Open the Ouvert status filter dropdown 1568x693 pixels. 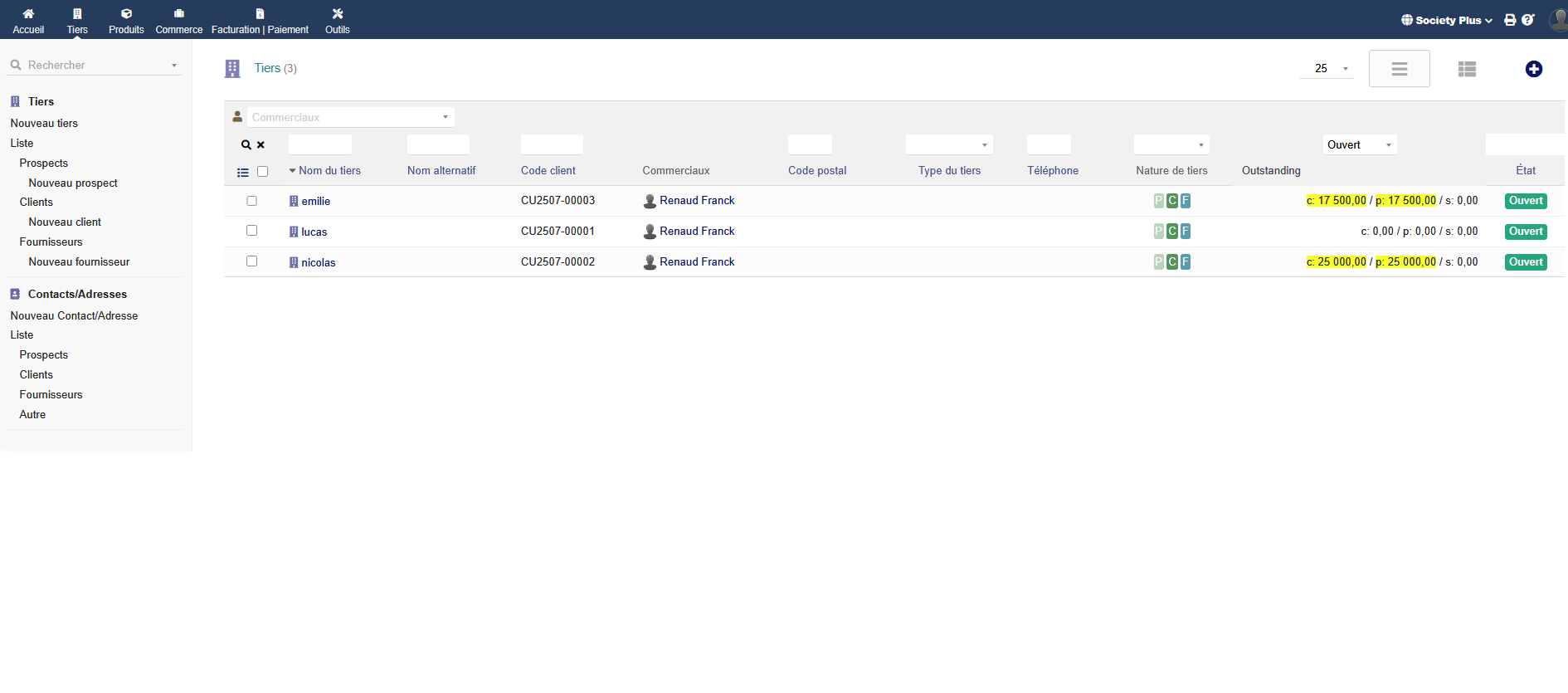[x=1359, y=145]
